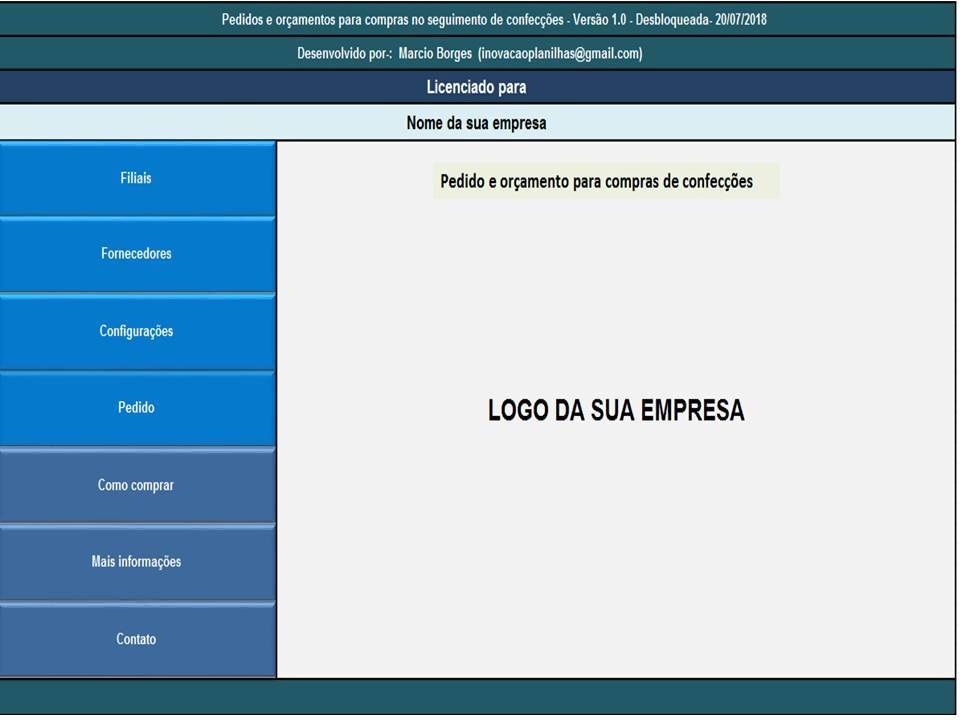Click the Contato button

(137, 639)
